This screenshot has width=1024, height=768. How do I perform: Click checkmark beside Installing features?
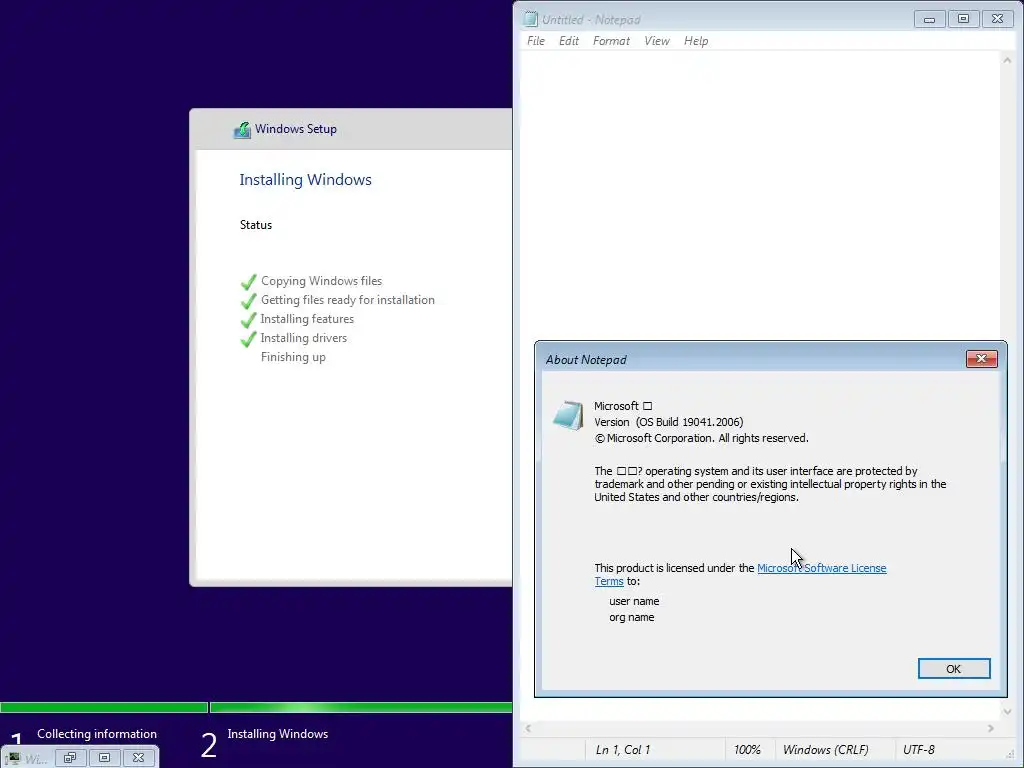click(248, 319)
